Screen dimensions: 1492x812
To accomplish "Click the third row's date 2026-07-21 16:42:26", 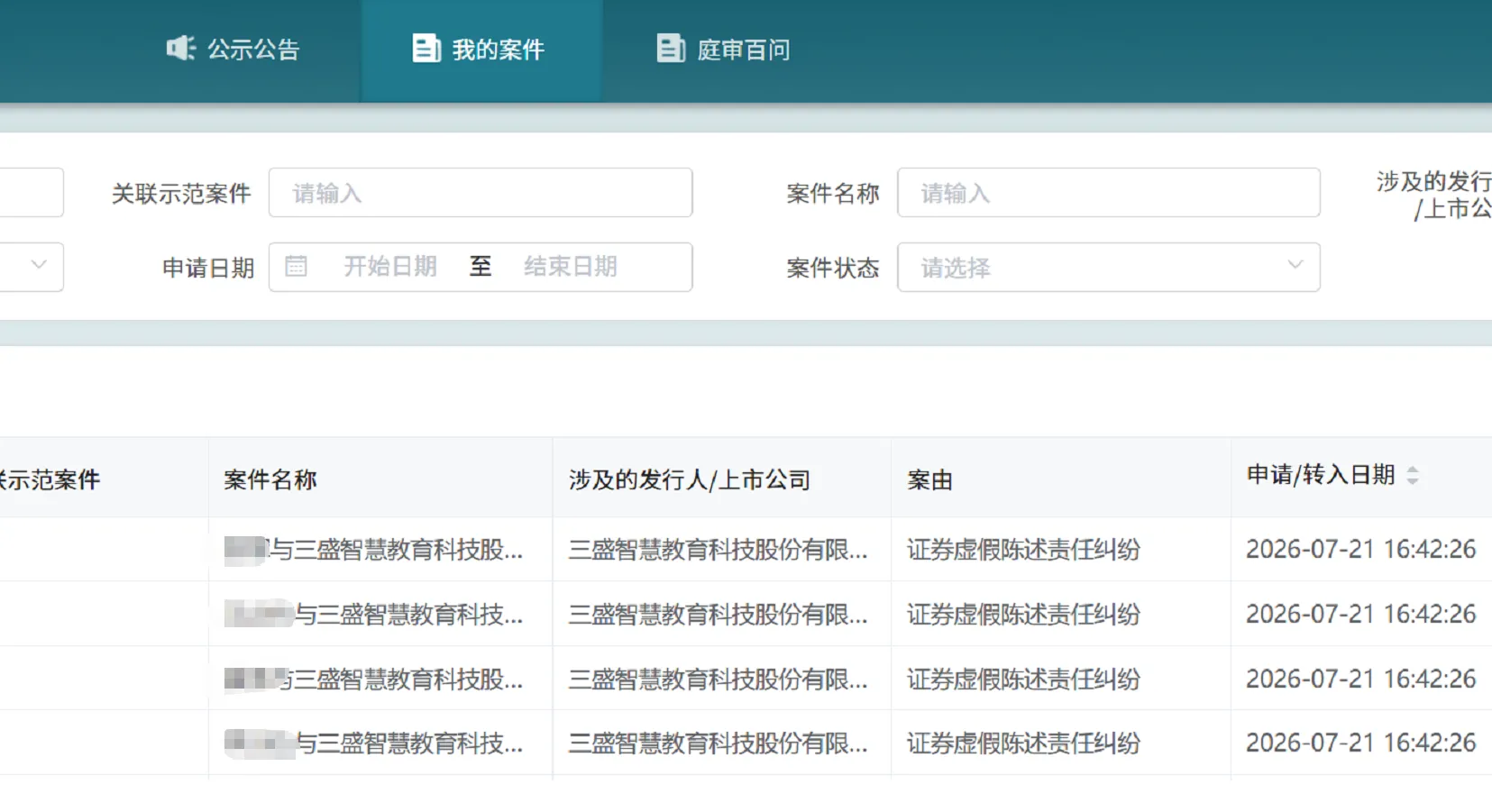I will [x=1361, y=679].
